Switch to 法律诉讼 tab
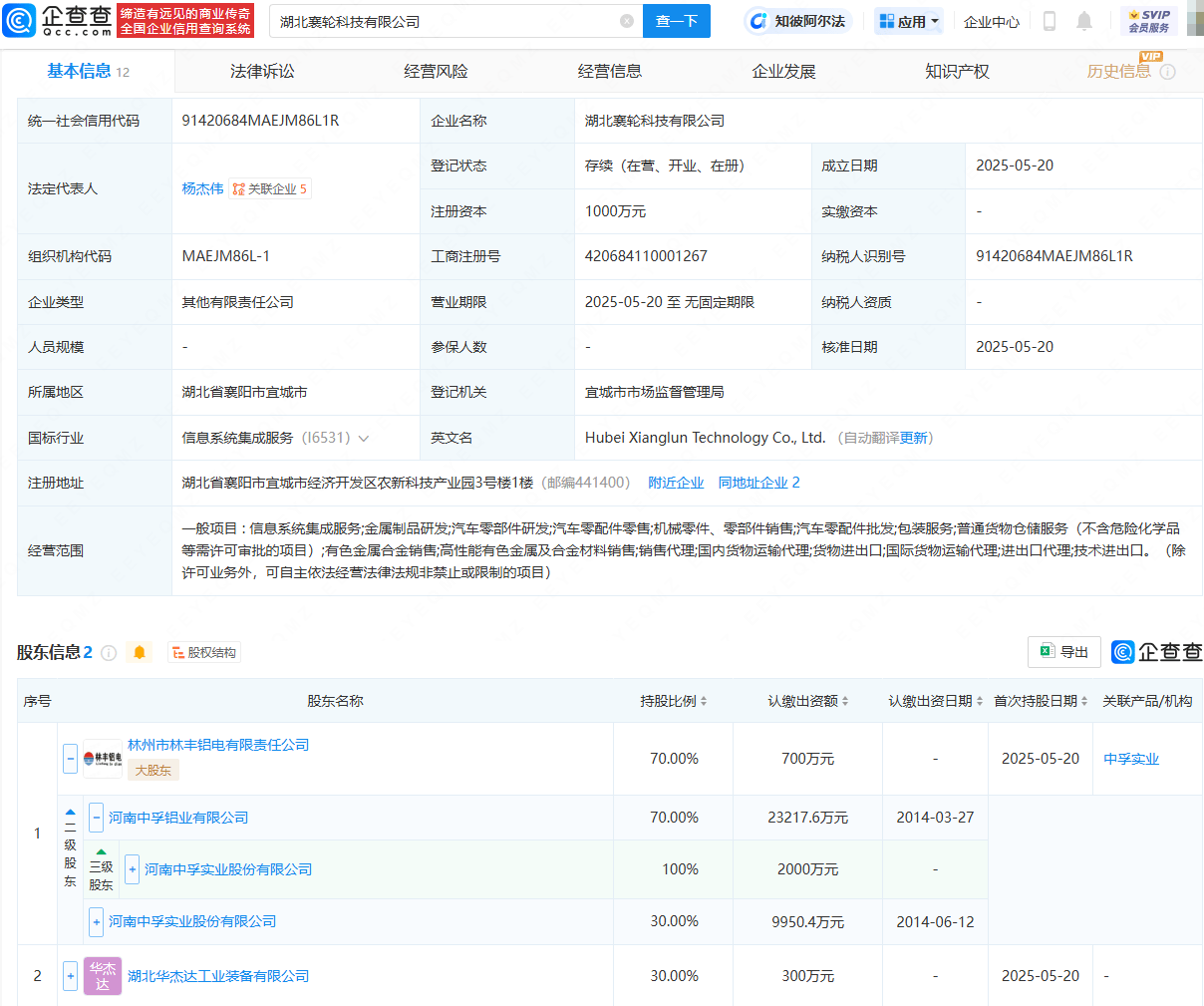This screenshot has width=1204, height=1006. click(x=262, y=72)
